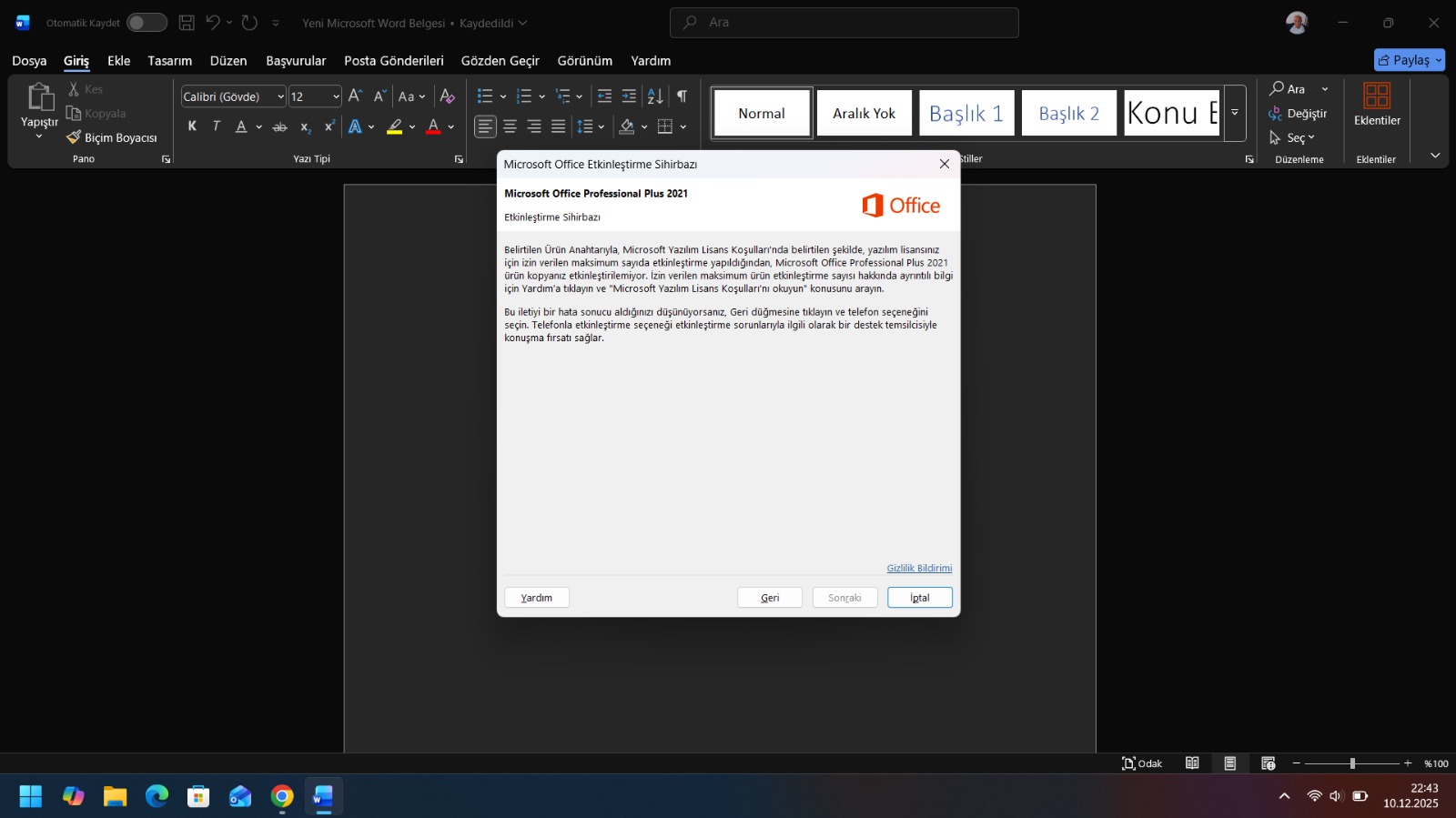This screenshot has width=1456, height=818.
Task: Toggle the Otomatik Kaydet switch
Action: point(147,23)
